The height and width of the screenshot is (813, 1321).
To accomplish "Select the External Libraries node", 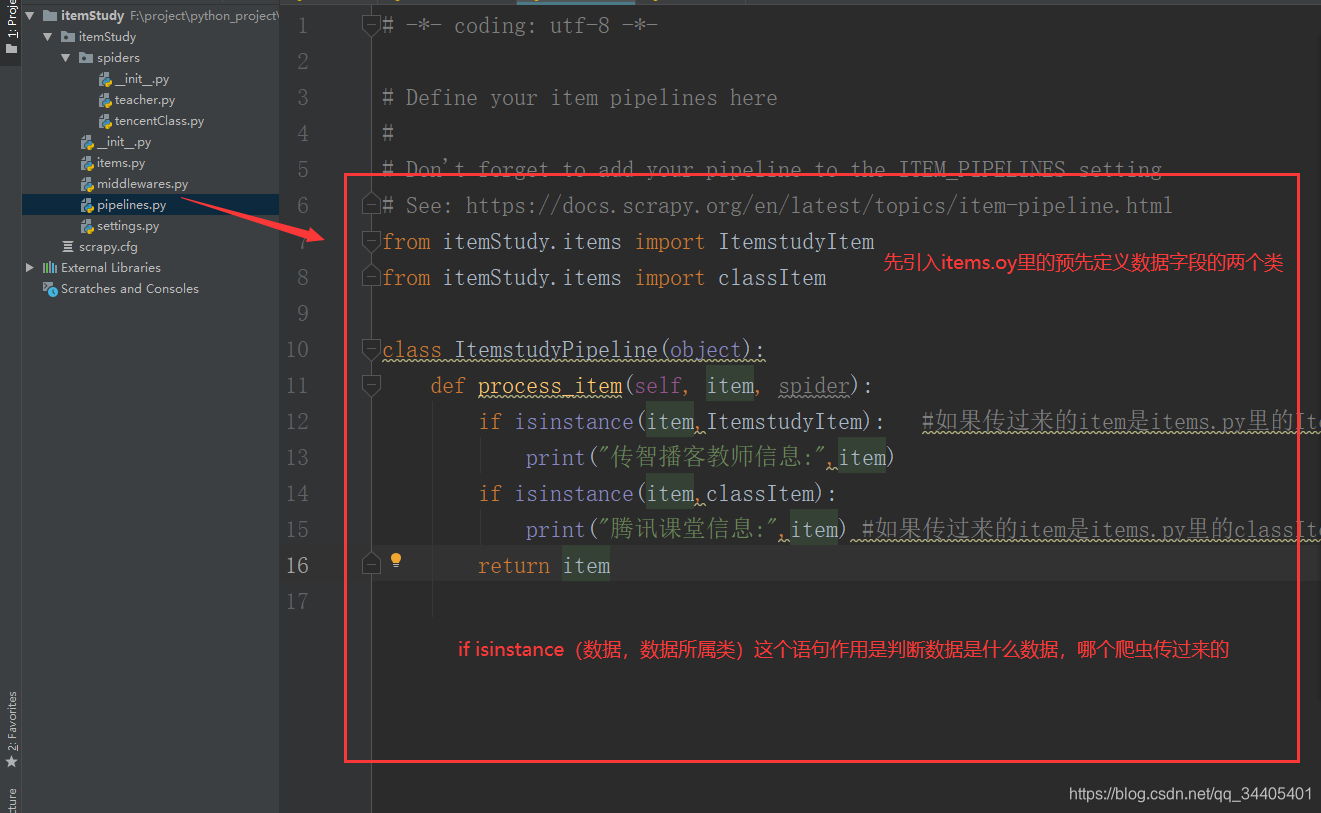I will (110, 268).
